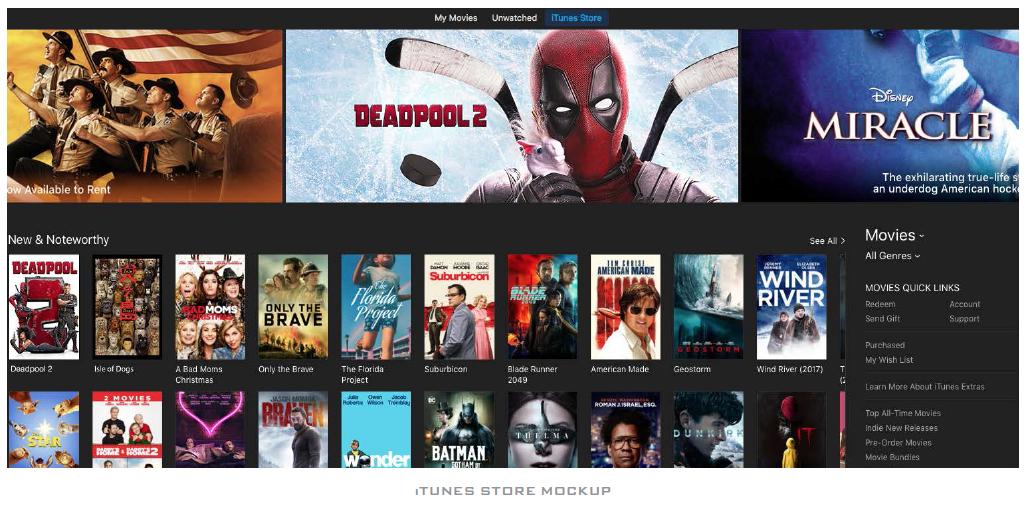Select the Blade Runner 2049 poster
Viewport: 1033px width, 506px height.
(x=542, y=307)
